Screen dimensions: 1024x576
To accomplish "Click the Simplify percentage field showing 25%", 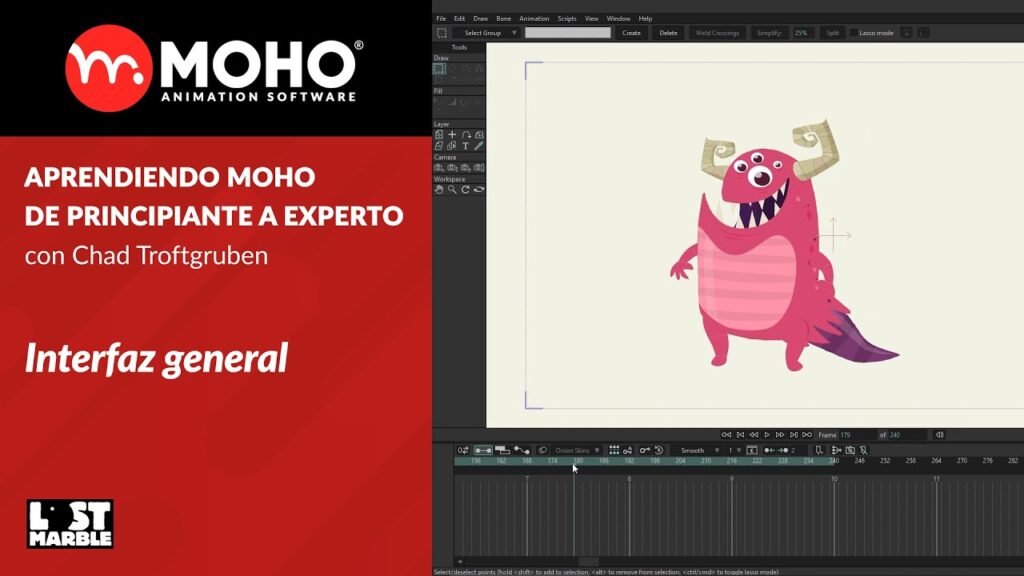I will click(x=803, y=33).
